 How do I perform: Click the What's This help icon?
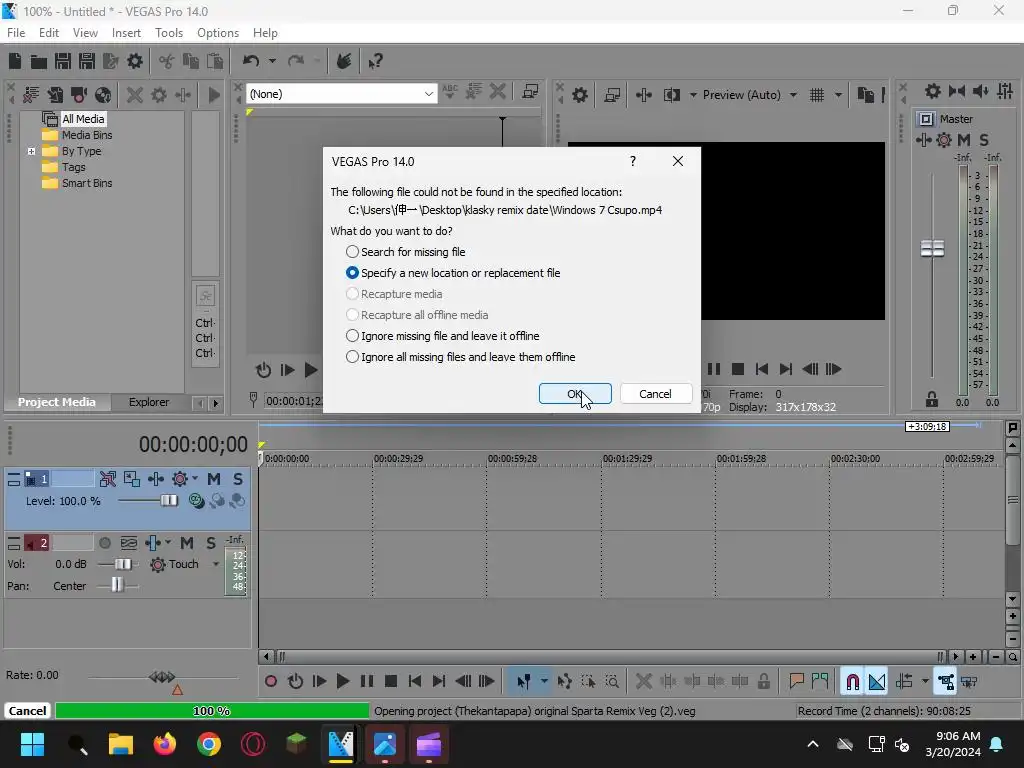(376, 61)
